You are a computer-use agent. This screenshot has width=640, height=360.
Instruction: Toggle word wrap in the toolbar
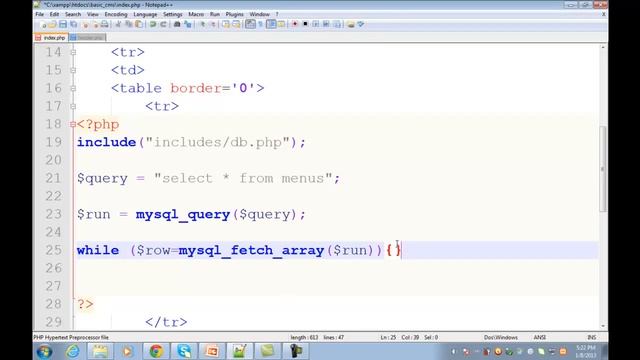(x=250, y=24)
